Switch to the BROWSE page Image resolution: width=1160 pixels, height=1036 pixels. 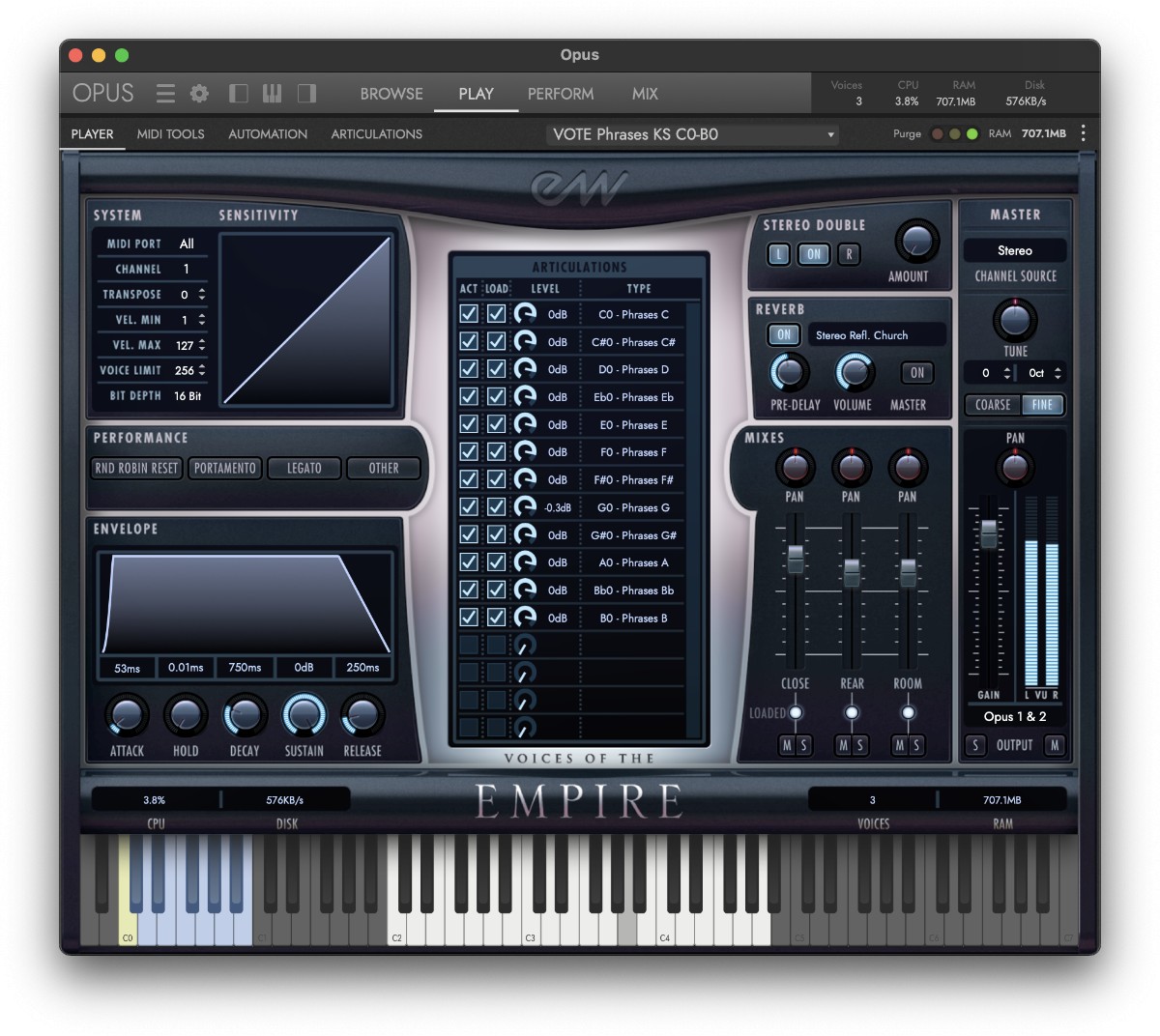pos(391,94)
